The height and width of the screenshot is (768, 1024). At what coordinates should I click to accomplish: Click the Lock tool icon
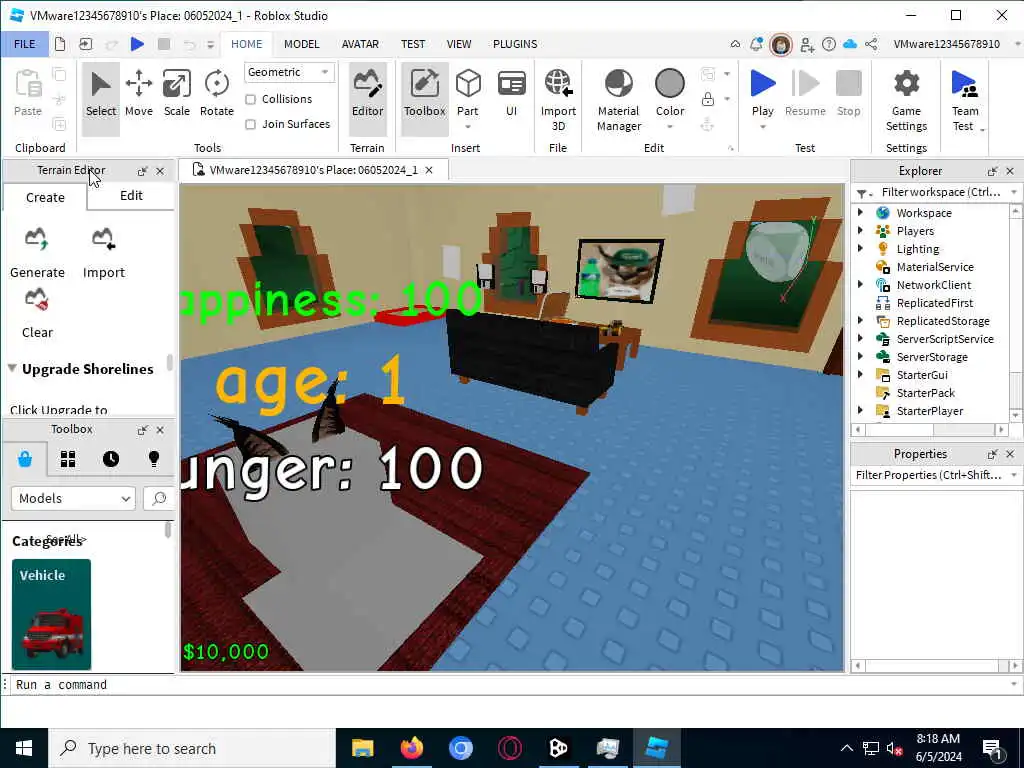click(707, 99)
